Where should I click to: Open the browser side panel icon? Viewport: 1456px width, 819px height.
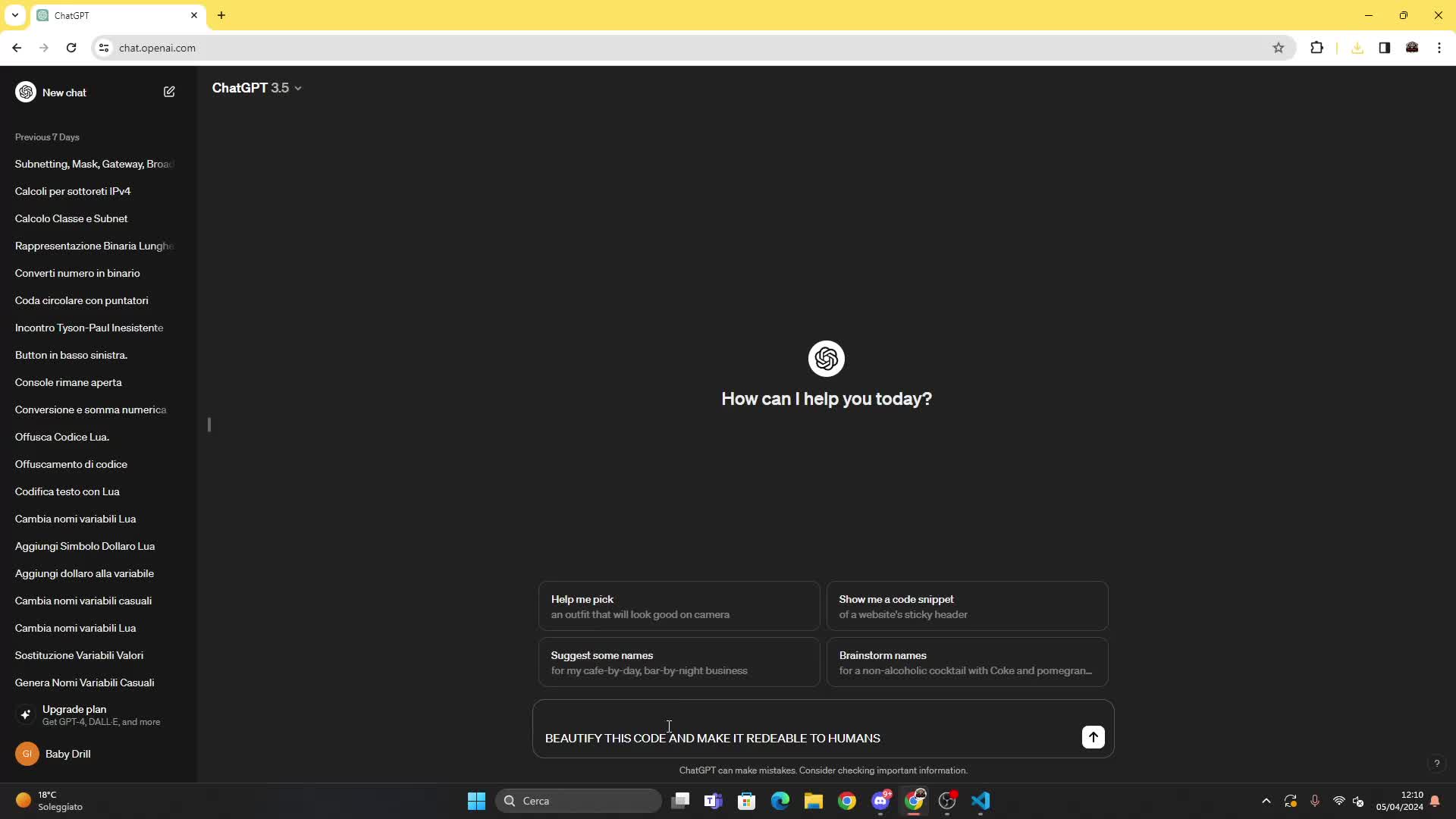click(1385, 47)
